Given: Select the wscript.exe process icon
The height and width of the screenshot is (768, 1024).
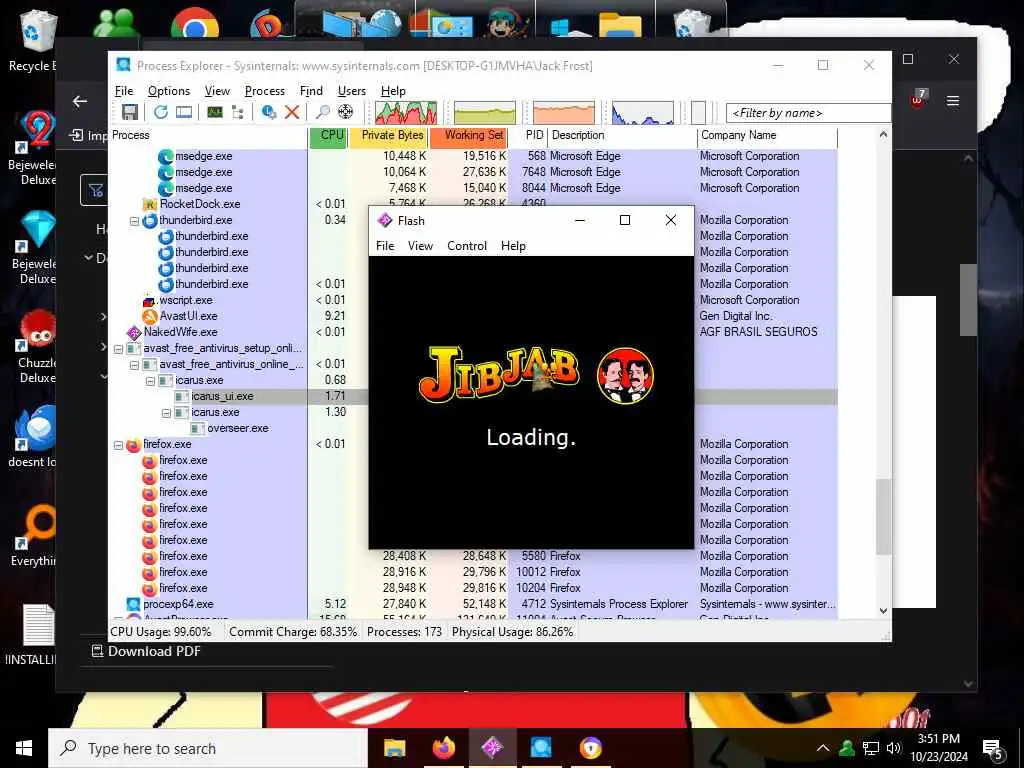Looking at the screenshot, I should click(150, 300).
